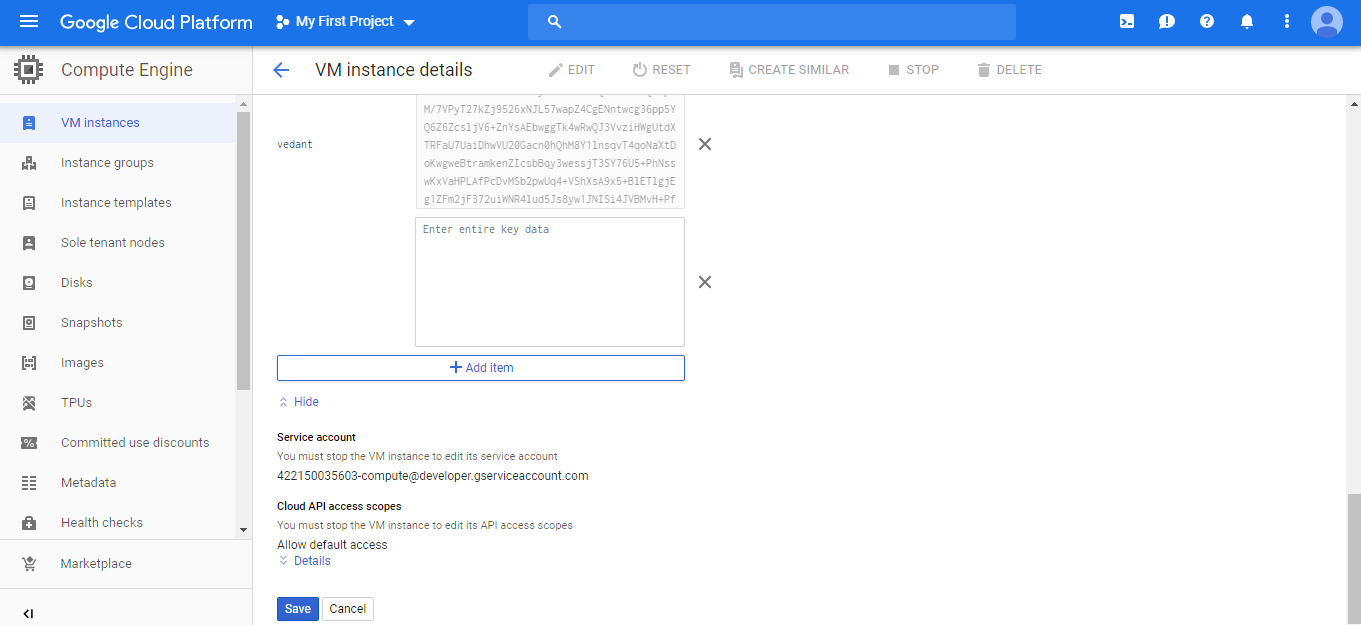Click the page scrollbar up arrow
The image size is (1361, 625).
(x=1354, y=104)
